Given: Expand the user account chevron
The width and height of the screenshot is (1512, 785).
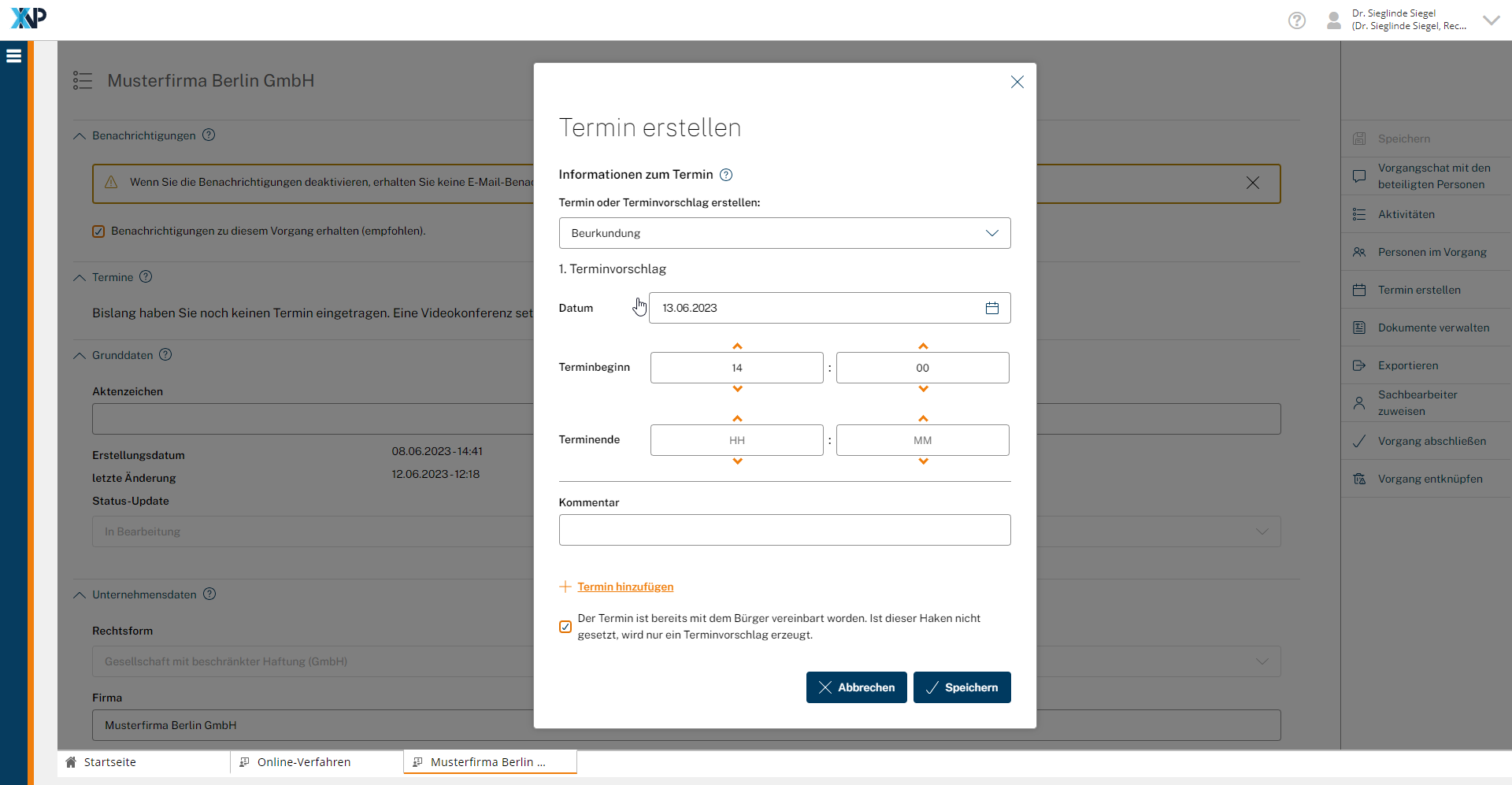Looking at the screenshot, I should click(1492, 20).
